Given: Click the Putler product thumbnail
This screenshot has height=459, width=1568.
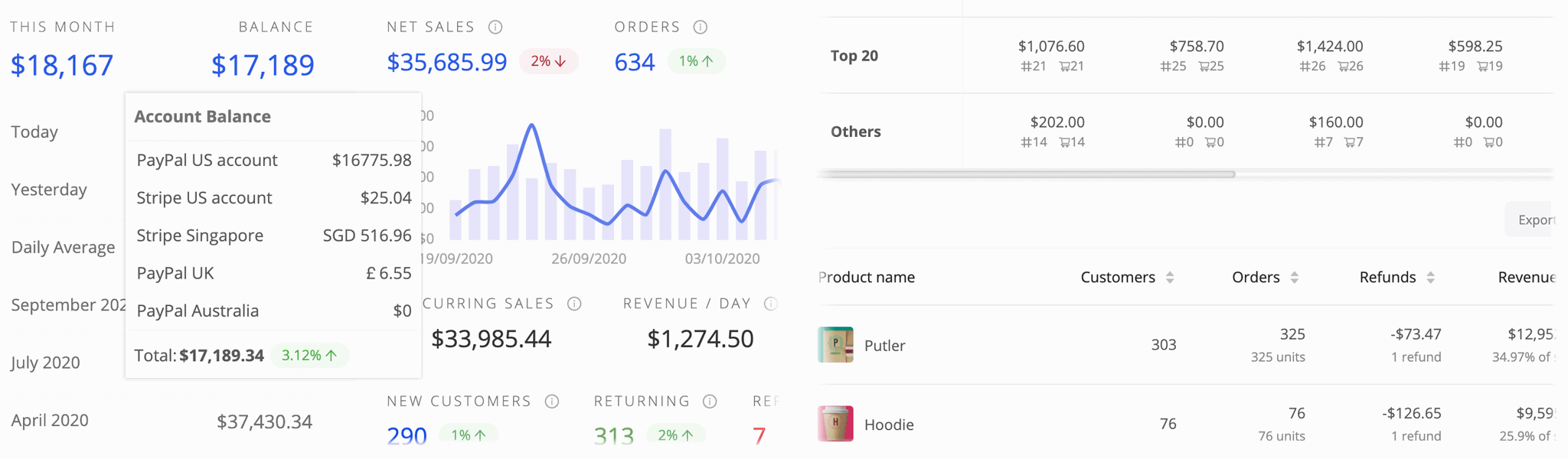Looking at the screenshot, I should (x=835, y=345).
